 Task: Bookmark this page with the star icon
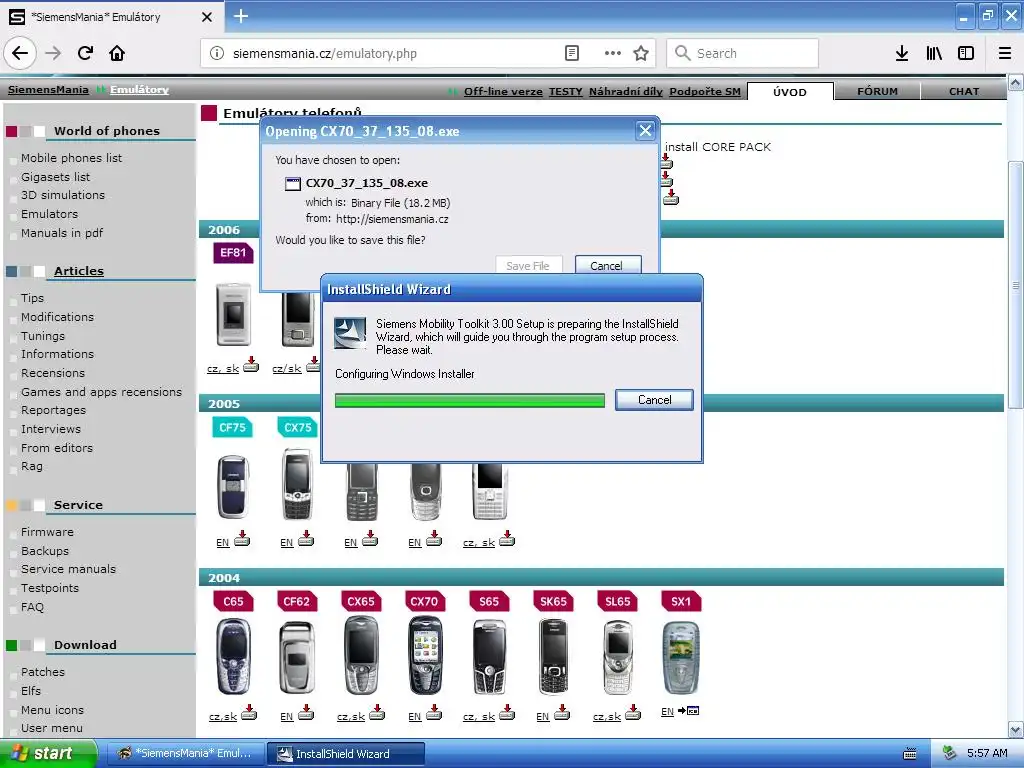[641, 53]
